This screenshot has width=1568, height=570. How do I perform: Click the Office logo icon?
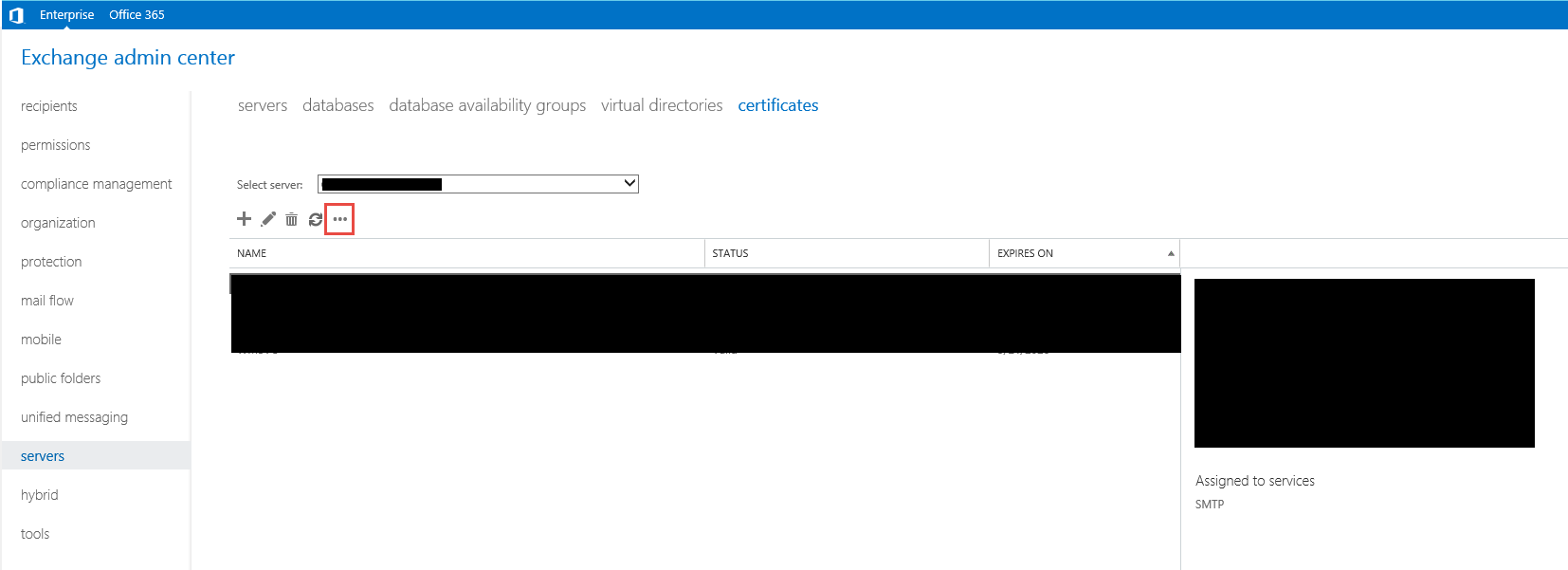click(15, 15)
